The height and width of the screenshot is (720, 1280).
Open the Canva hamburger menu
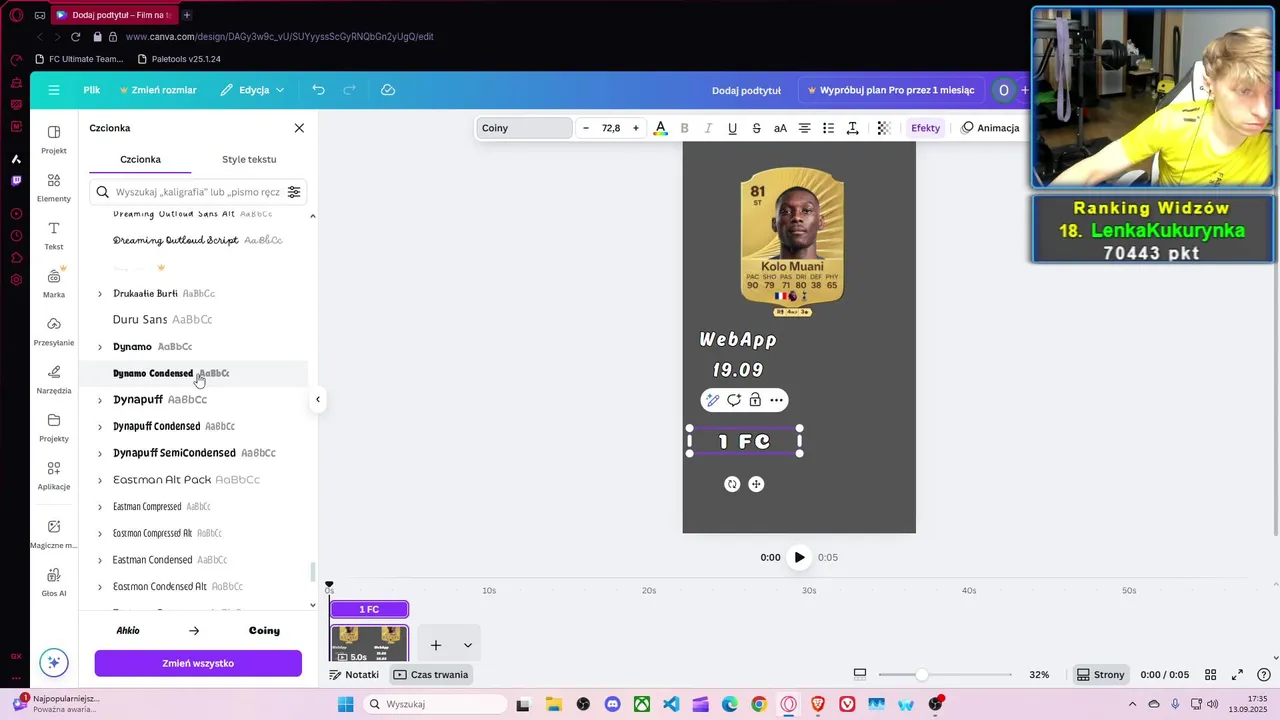point(54,90)
